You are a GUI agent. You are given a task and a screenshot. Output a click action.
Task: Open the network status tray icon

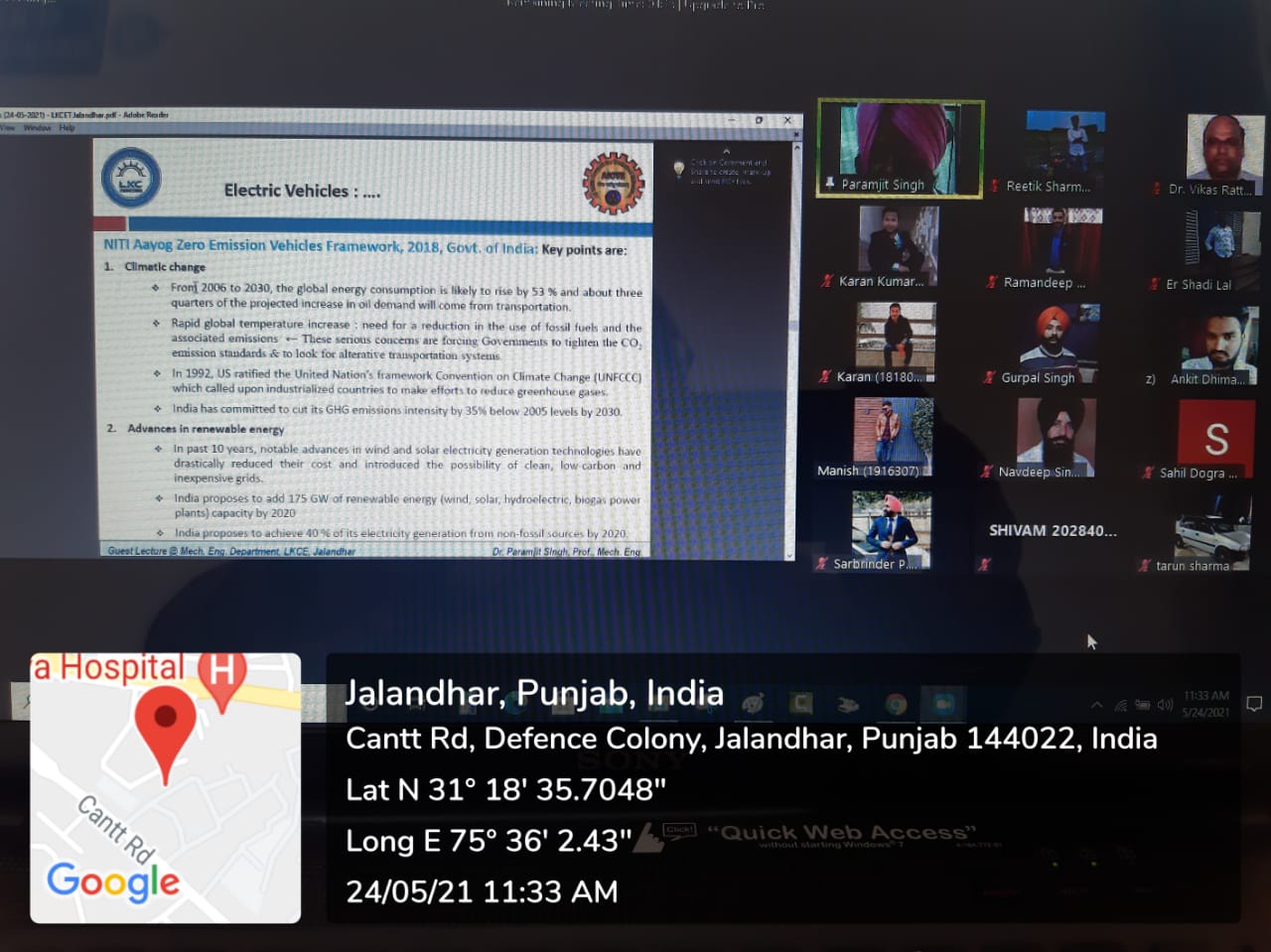(1120, 706)
